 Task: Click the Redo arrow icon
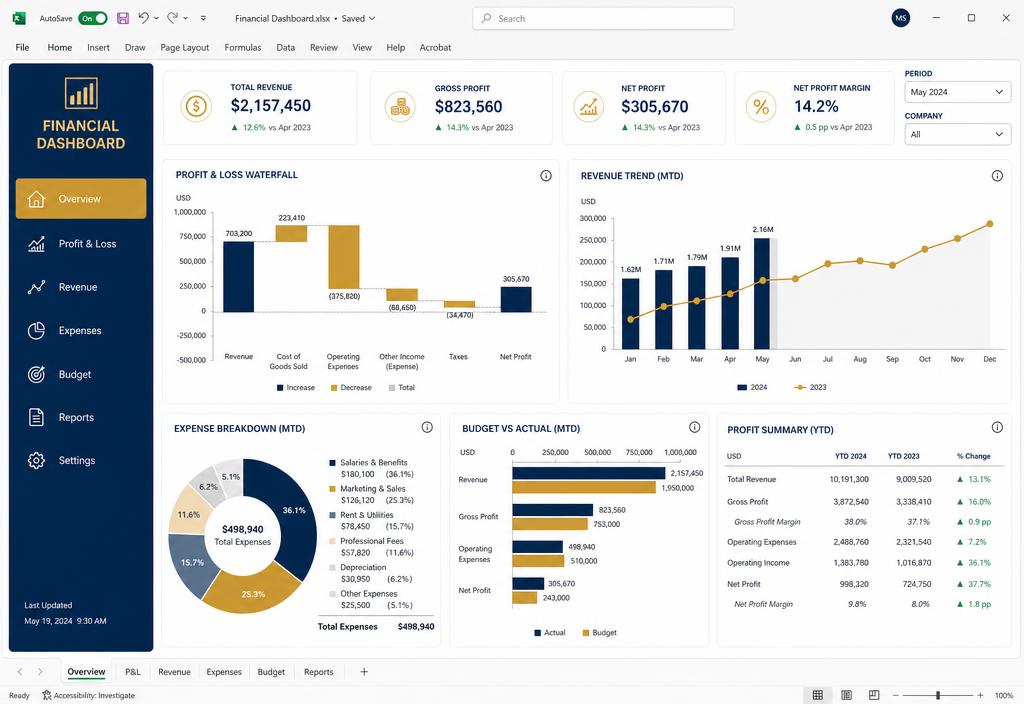pyautogui.click(x=172, y=18)
